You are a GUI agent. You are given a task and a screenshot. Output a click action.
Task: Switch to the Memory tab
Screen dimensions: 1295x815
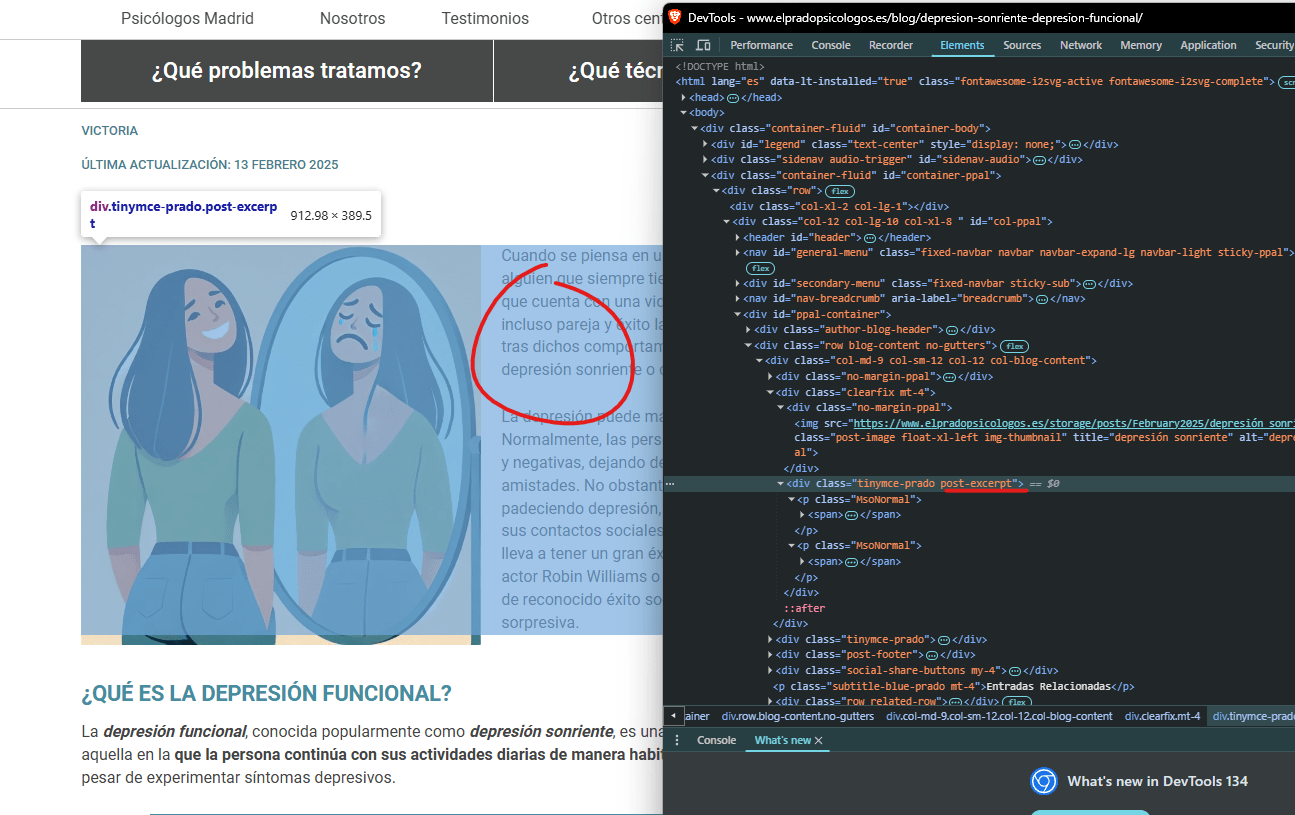(x=1141, y=45)
